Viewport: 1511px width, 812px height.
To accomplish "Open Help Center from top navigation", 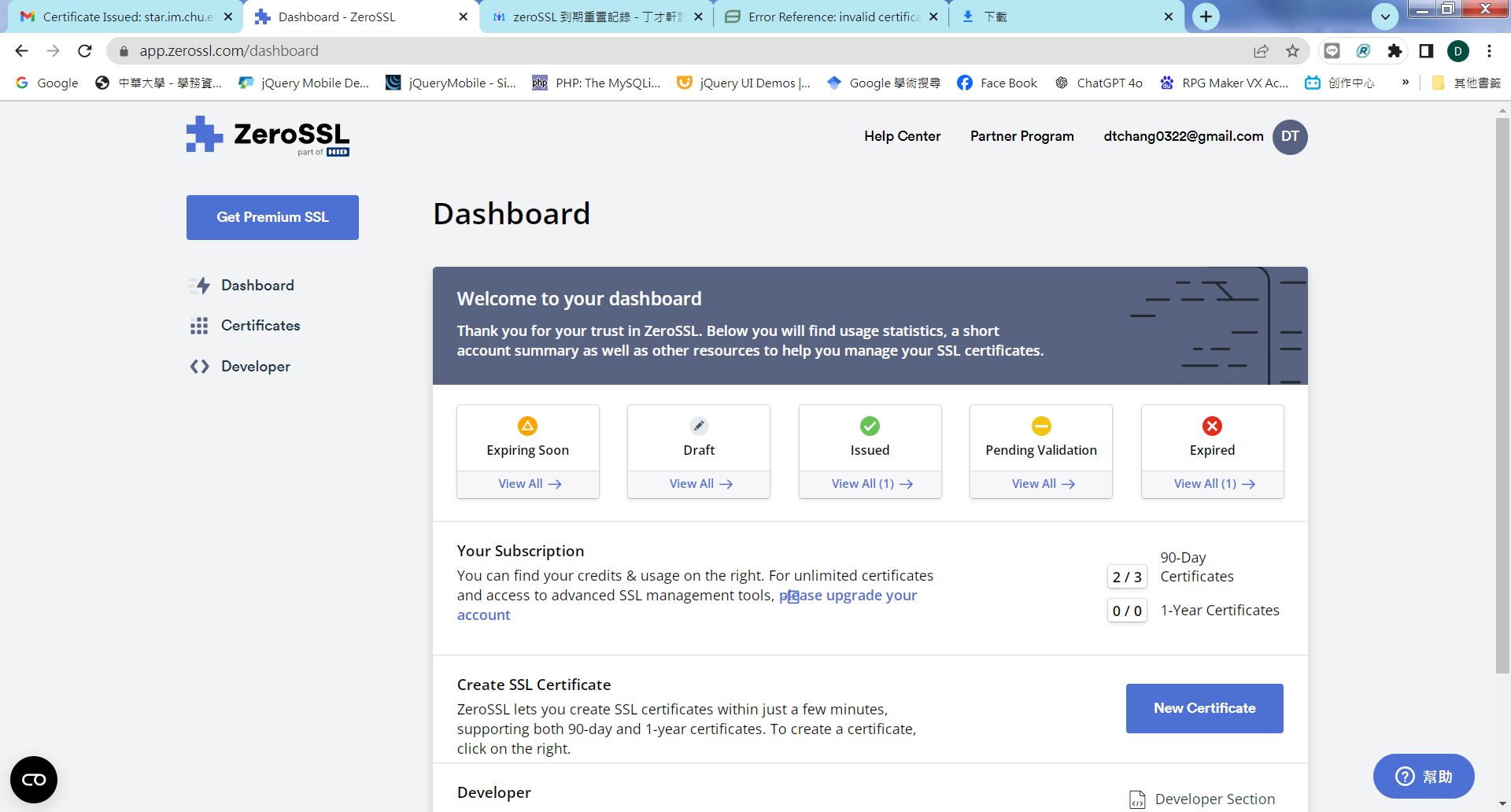I will (902, 136).
